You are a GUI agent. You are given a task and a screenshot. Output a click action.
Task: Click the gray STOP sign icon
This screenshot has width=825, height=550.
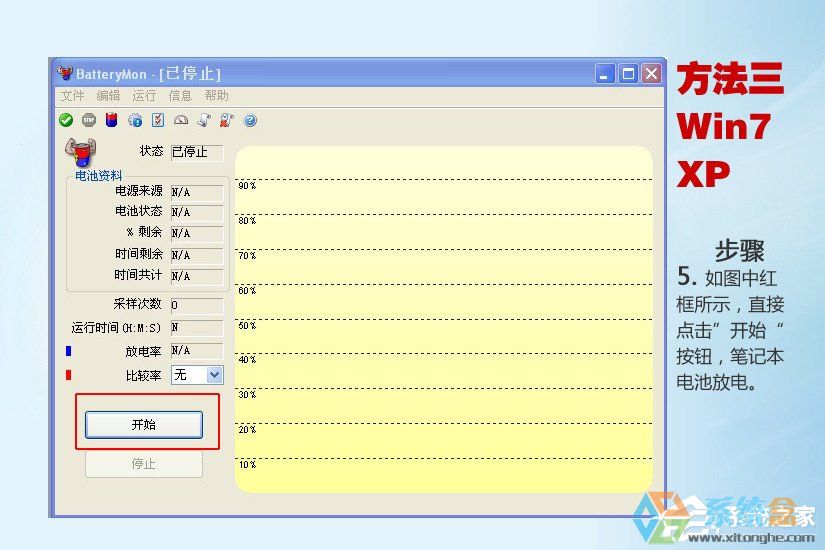(89, 120)
